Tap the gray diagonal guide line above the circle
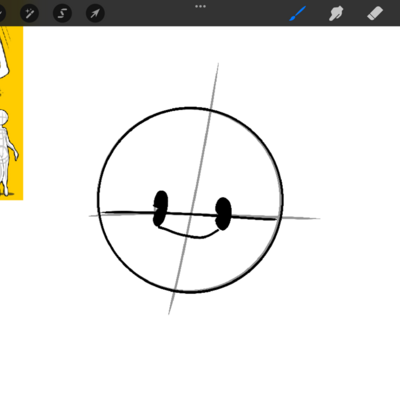 click(x=215, y=85)
